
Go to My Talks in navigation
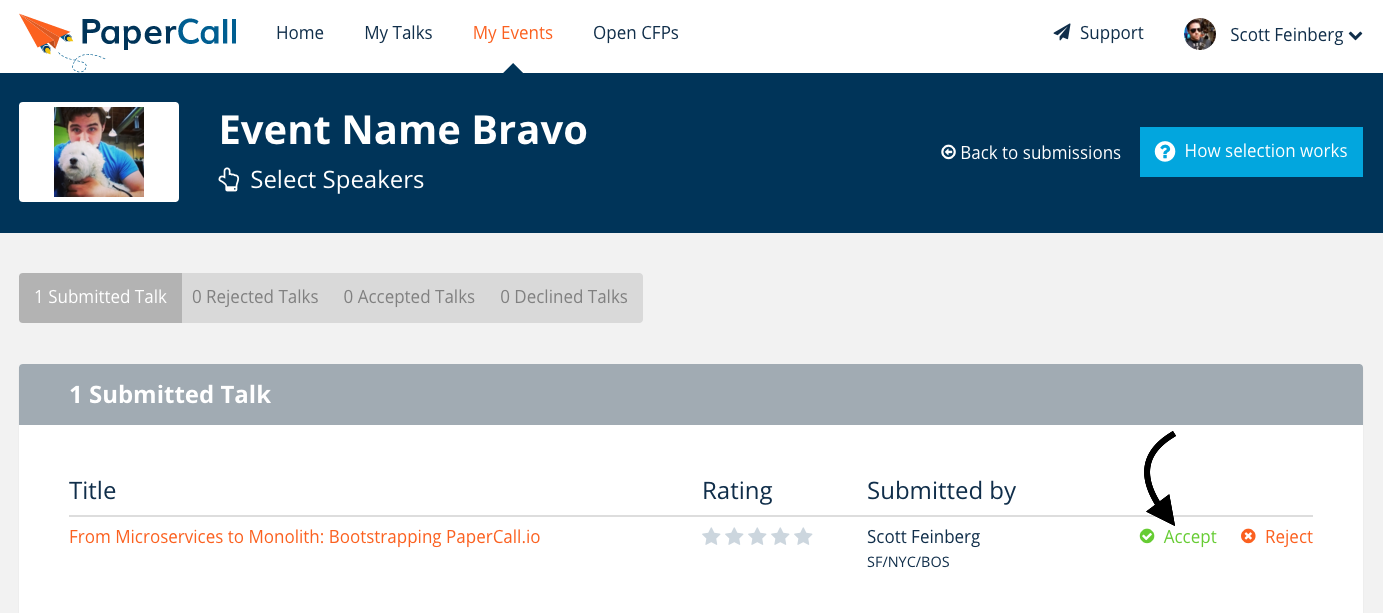pos(398,33)
